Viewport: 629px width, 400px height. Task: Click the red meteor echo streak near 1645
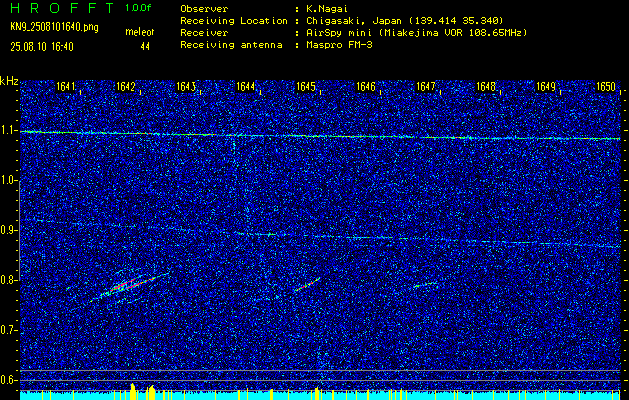(x=308, y=284)
